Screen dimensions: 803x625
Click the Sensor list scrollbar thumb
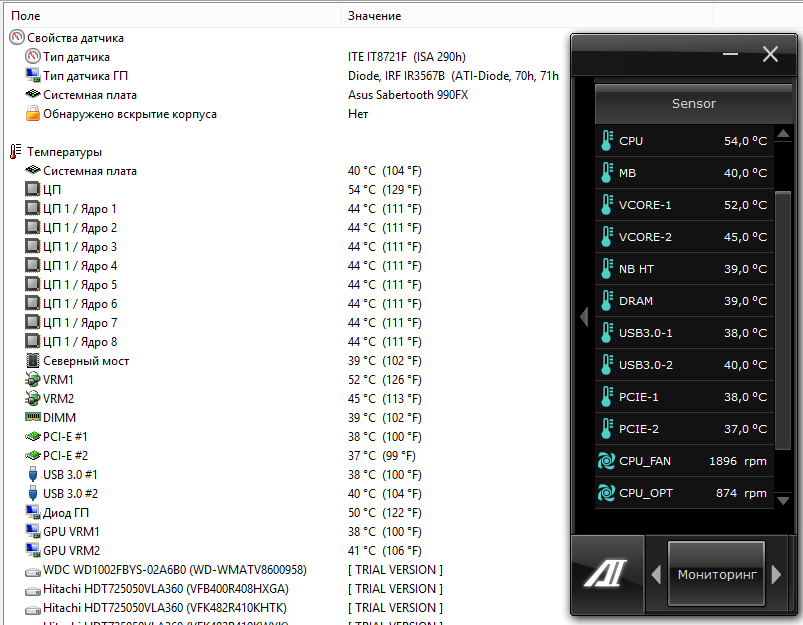[x=783, y=320]
